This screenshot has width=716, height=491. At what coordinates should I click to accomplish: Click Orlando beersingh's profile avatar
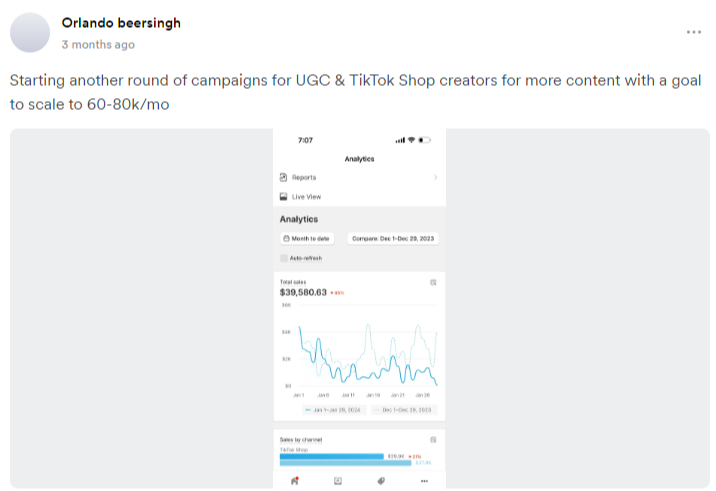coord(29,33)
